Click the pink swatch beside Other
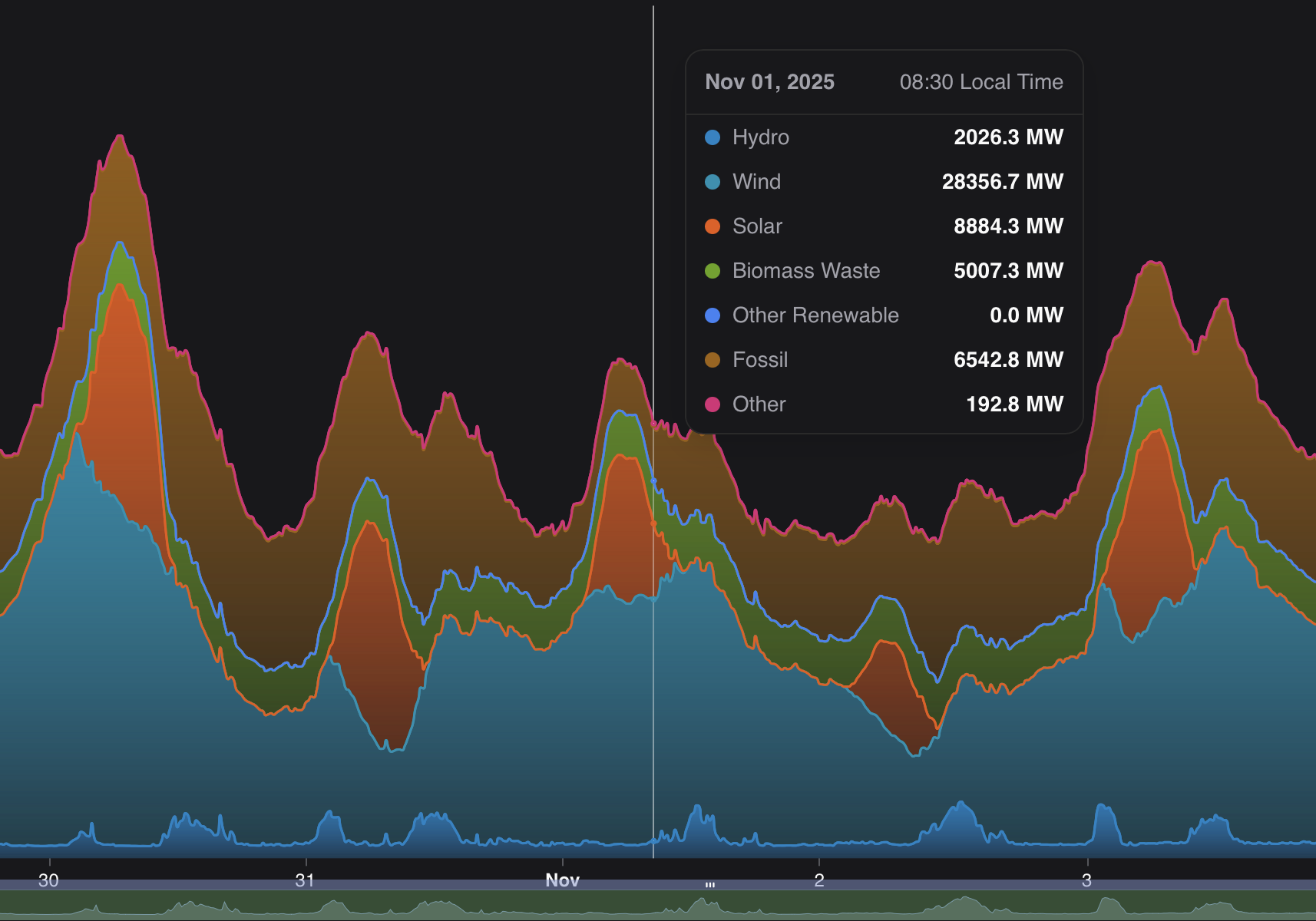Viewport: 1316px width, 921px height. tap(713, 404)
